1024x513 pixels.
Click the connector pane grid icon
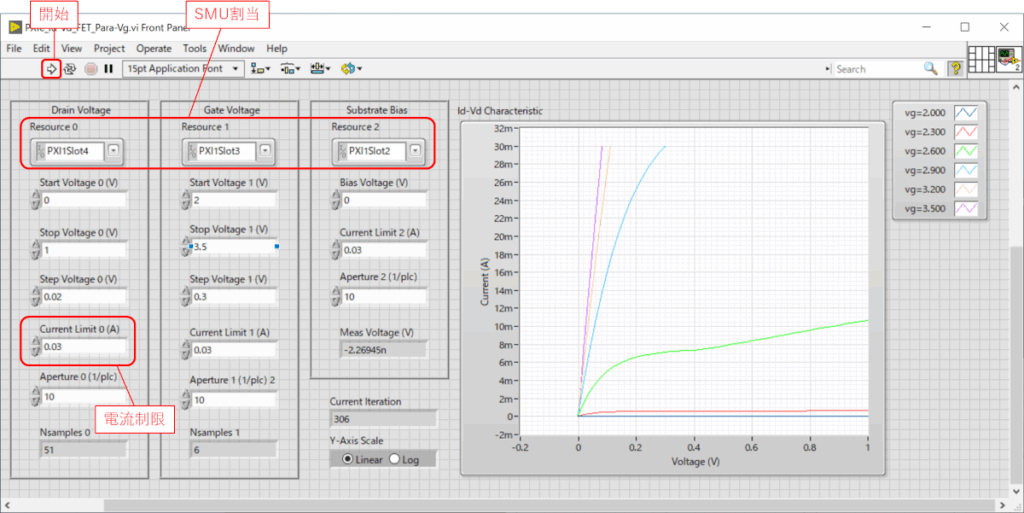tap(980, 59)
